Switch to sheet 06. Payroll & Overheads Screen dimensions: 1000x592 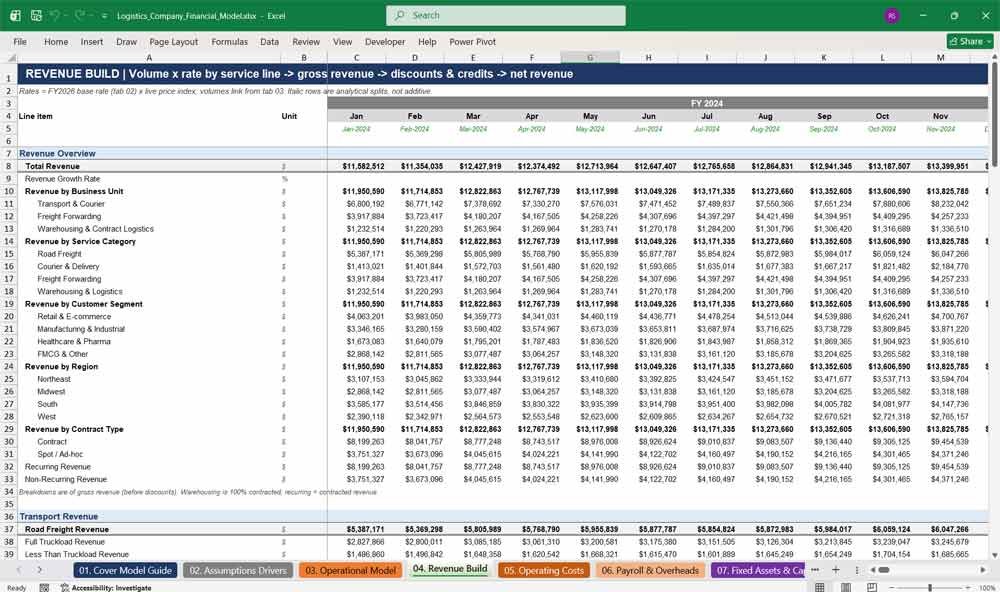point(650,570)
